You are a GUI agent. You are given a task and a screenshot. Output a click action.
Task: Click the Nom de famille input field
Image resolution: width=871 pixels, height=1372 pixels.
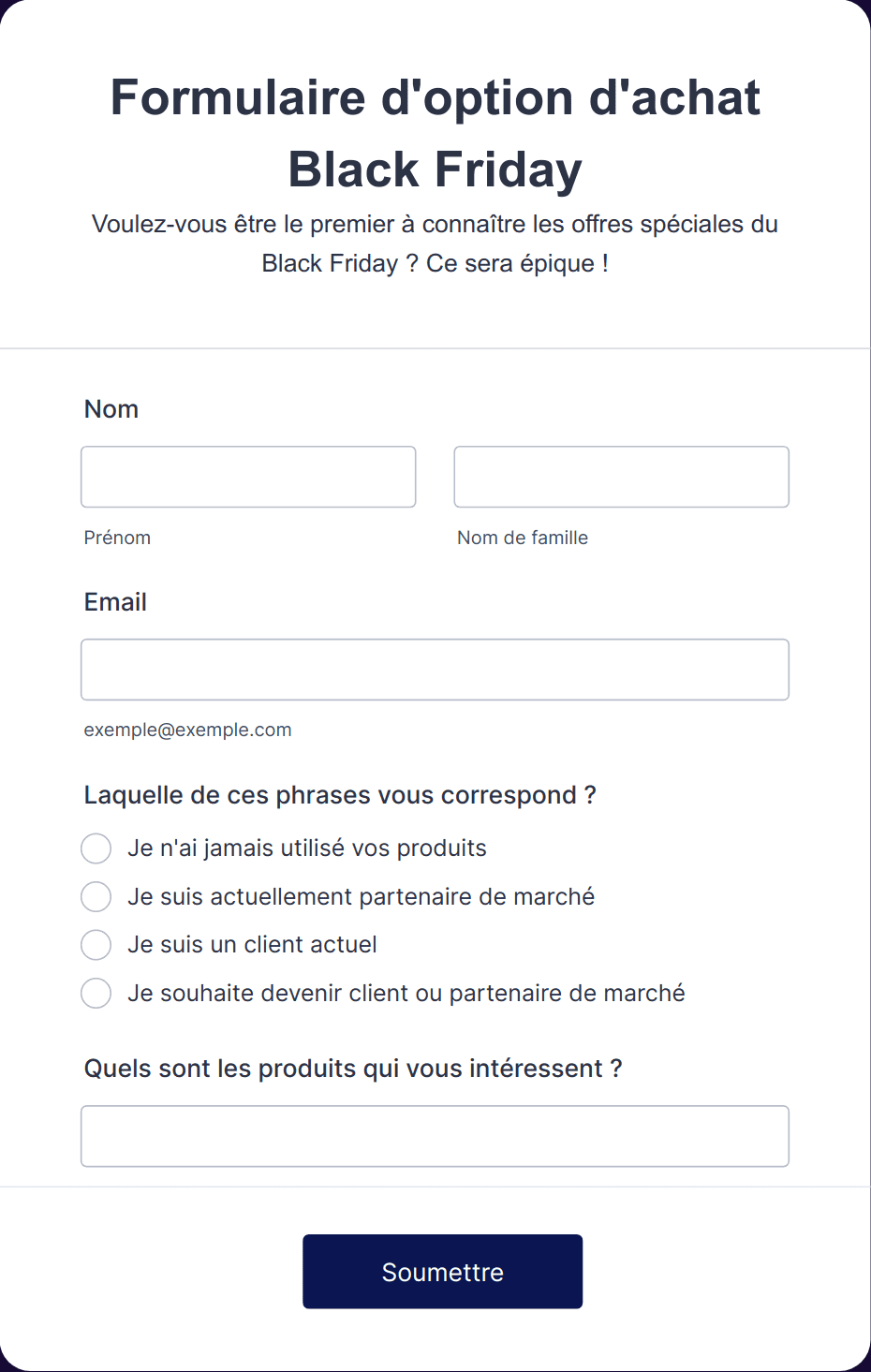(622, 477)
